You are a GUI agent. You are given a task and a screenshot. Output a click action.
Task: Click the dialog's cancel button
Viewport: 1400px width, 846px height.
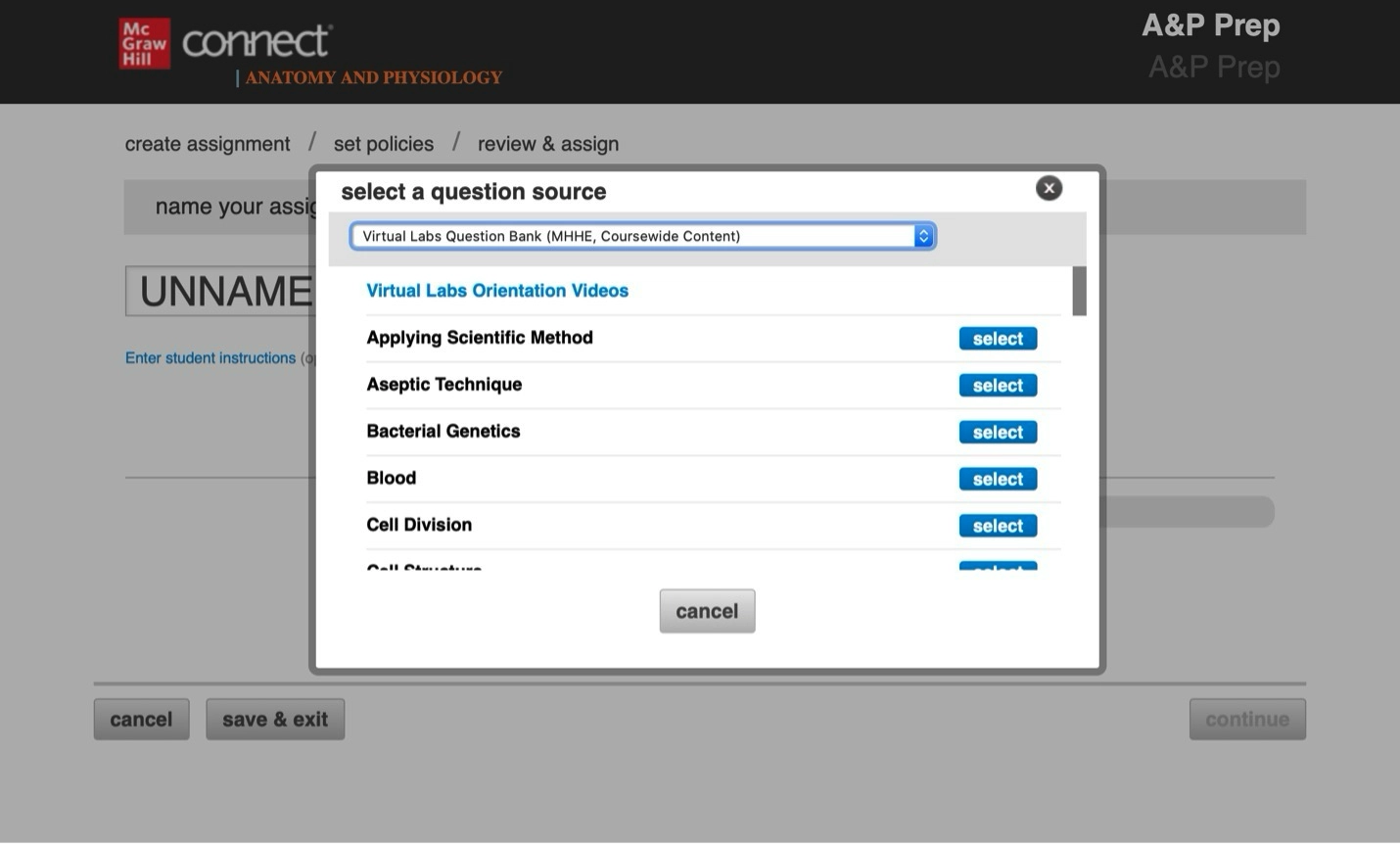[x=707, y=611]
